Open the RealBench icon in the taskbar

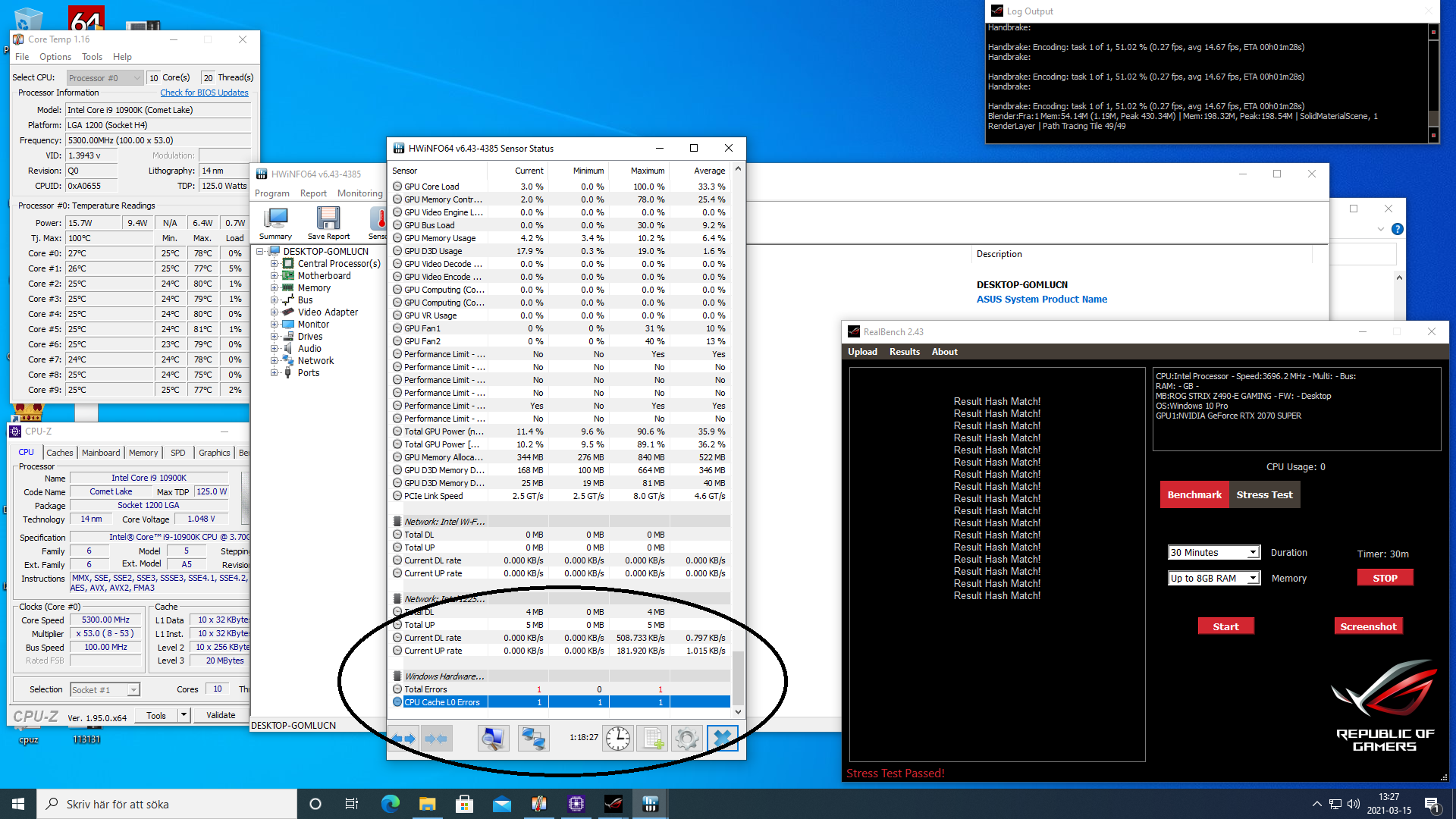(613, 804)
